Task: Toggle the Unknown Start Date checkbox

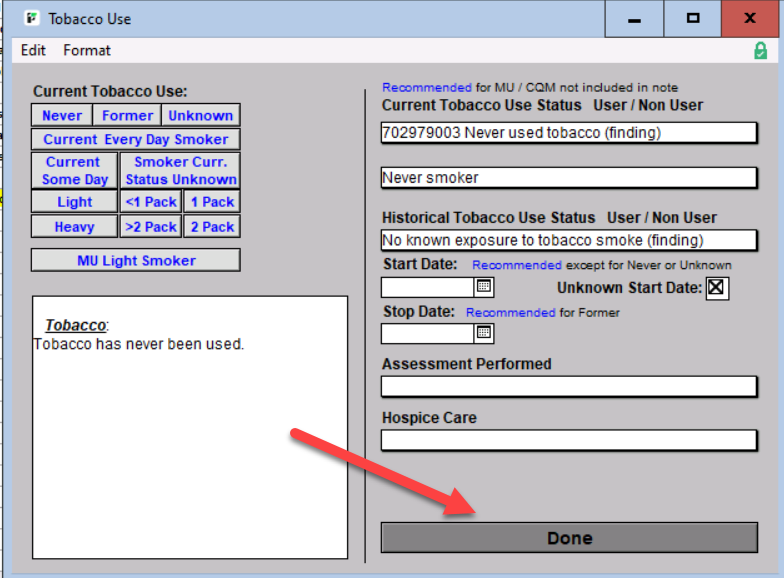Action: (716, 288)
